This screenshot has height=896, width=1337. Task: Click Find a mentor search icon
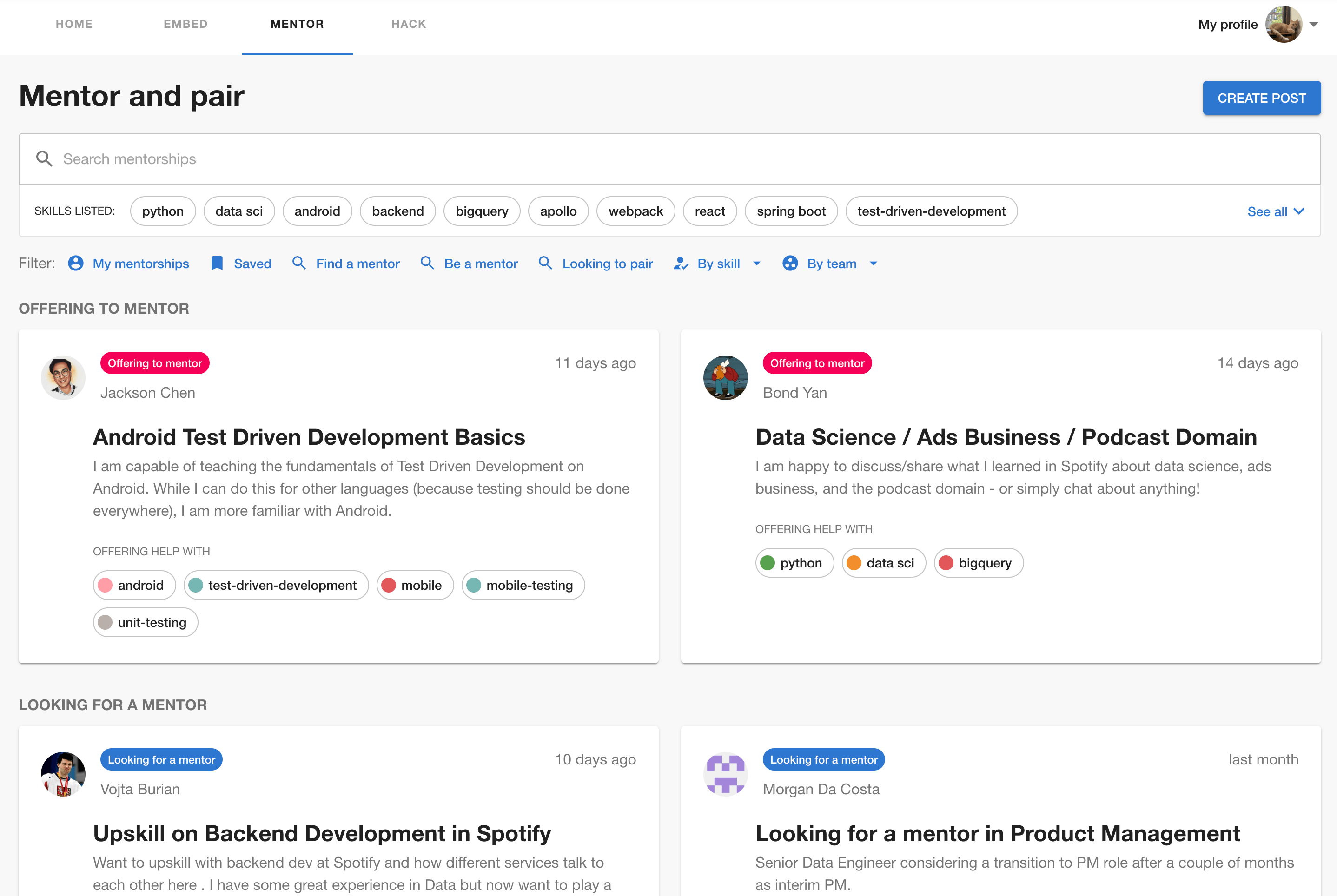click(x=299, y=263)
